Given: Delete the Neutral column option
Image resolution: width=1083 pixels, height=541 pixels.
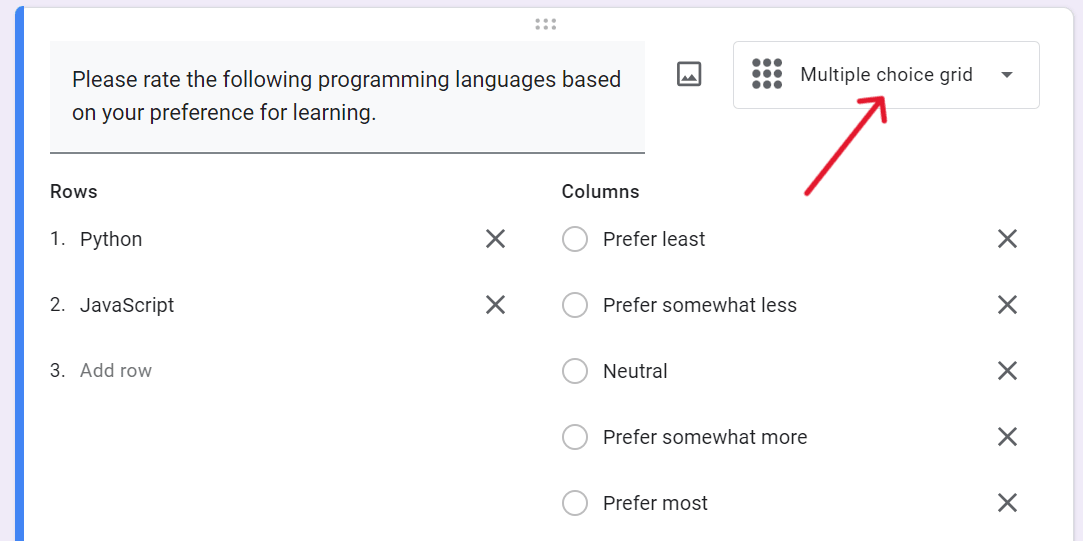Looking at the screenshot, I should (x=1007, y=371).
